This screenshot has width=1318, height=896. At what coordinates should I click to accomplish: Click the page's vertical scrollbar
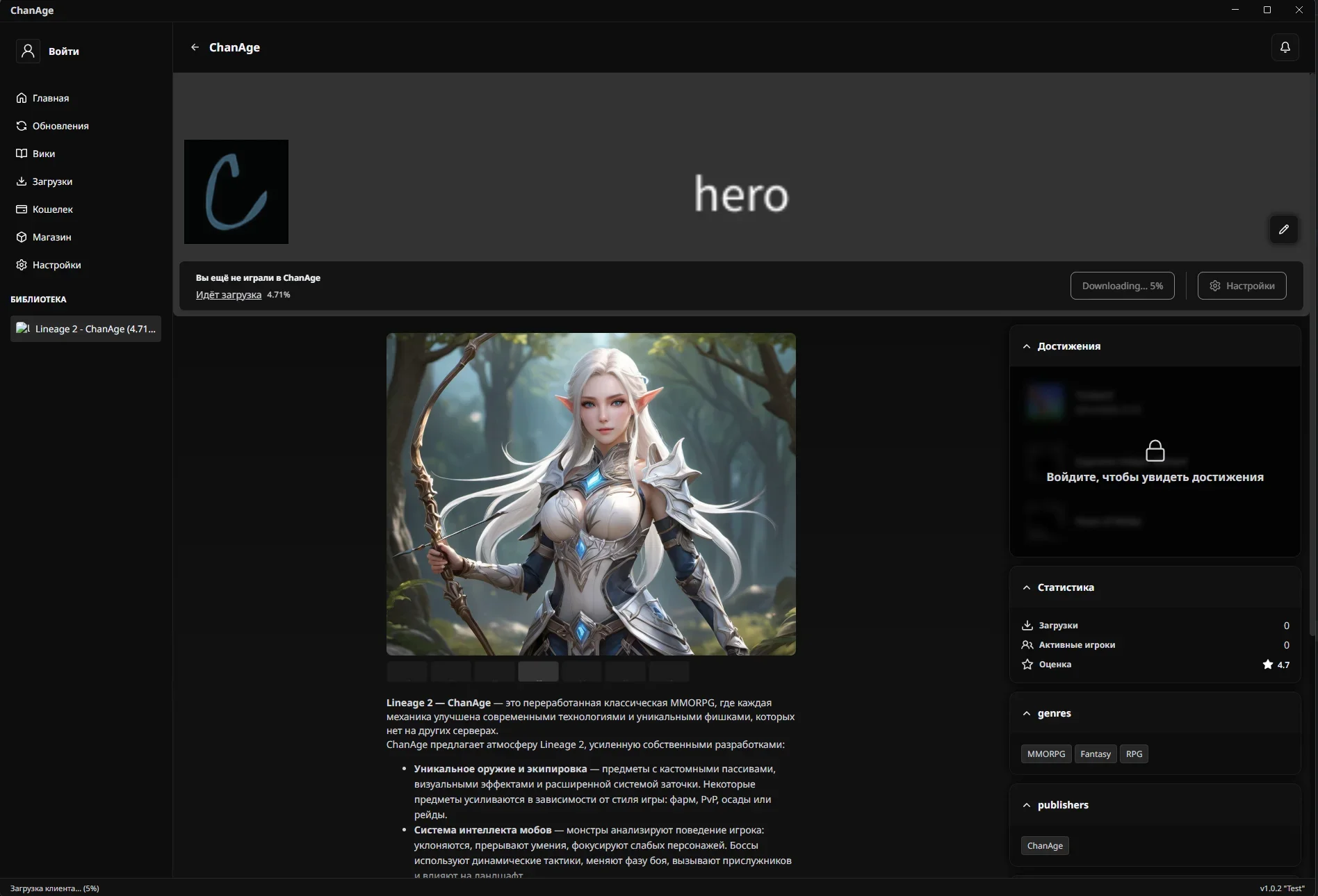1312,355
